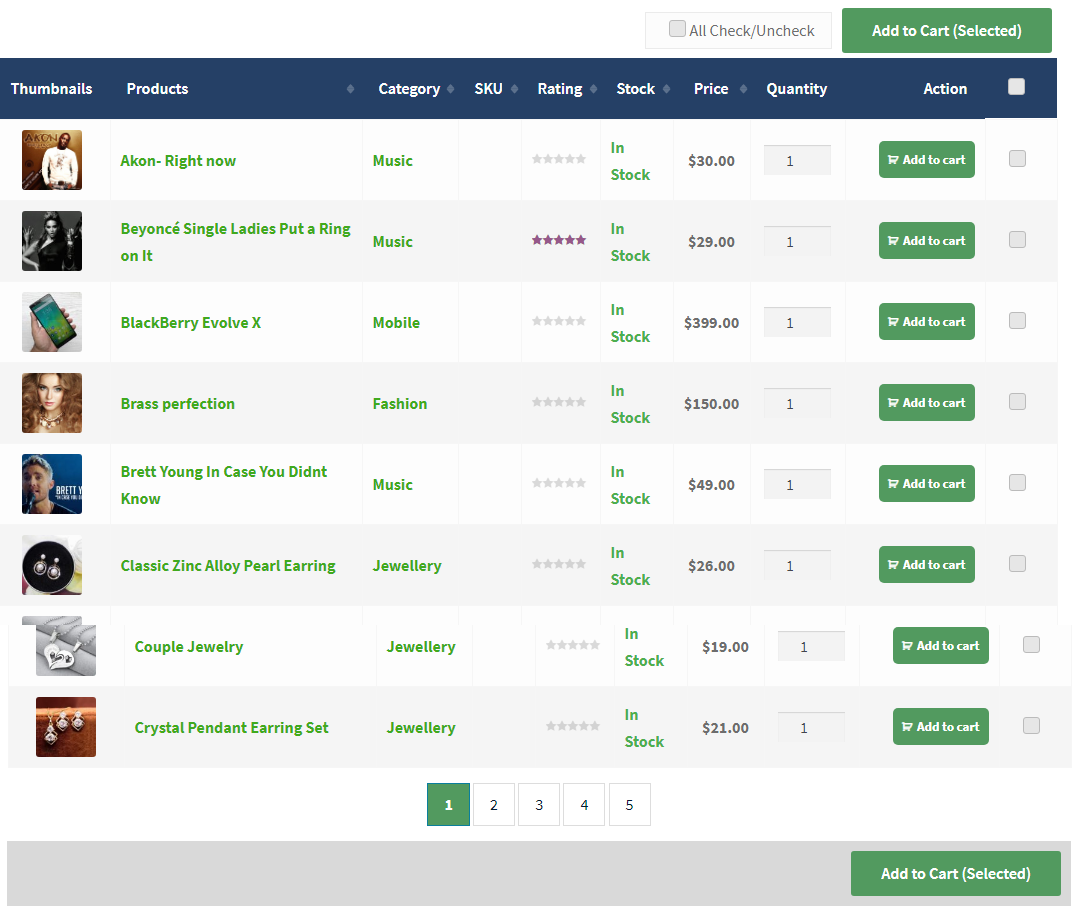Toggle select-all checkbox in table header

pyautogui.click(x=1017, y=87)
